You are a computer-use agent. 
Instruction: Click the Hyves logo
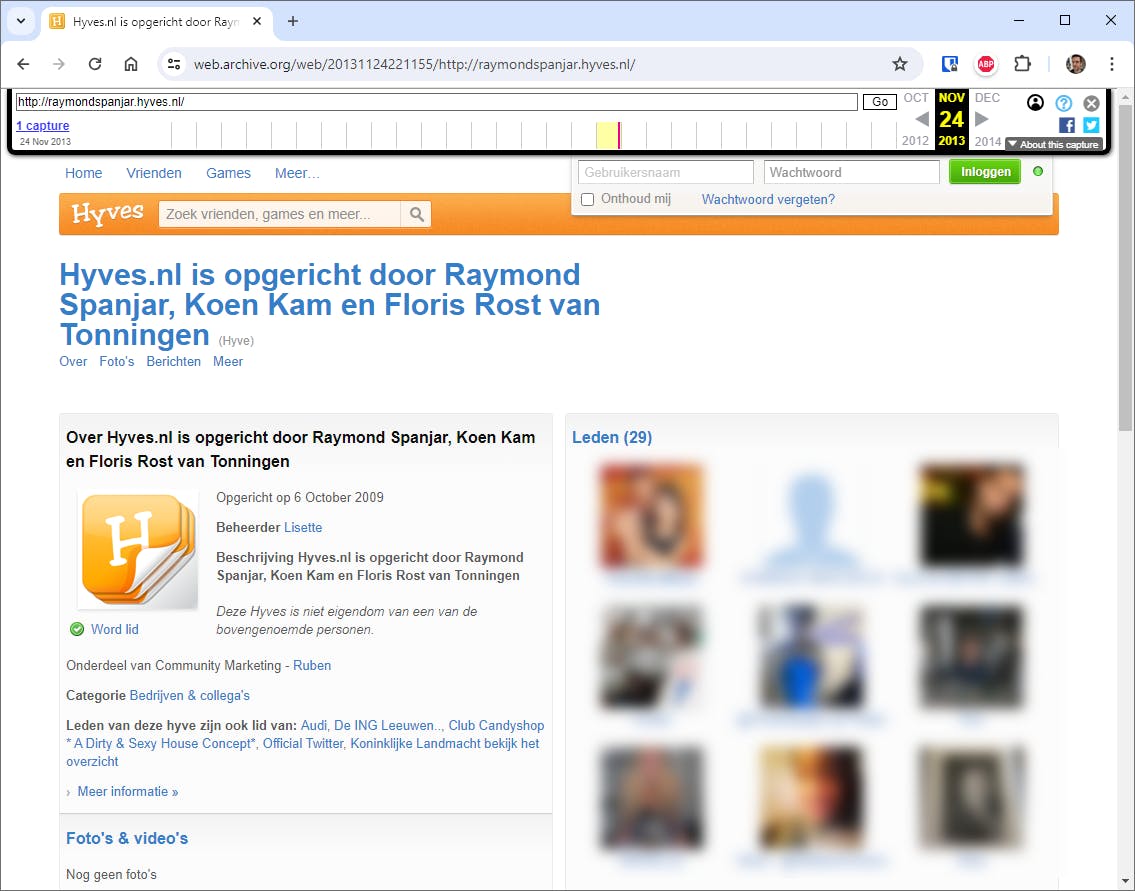point(107,214)
